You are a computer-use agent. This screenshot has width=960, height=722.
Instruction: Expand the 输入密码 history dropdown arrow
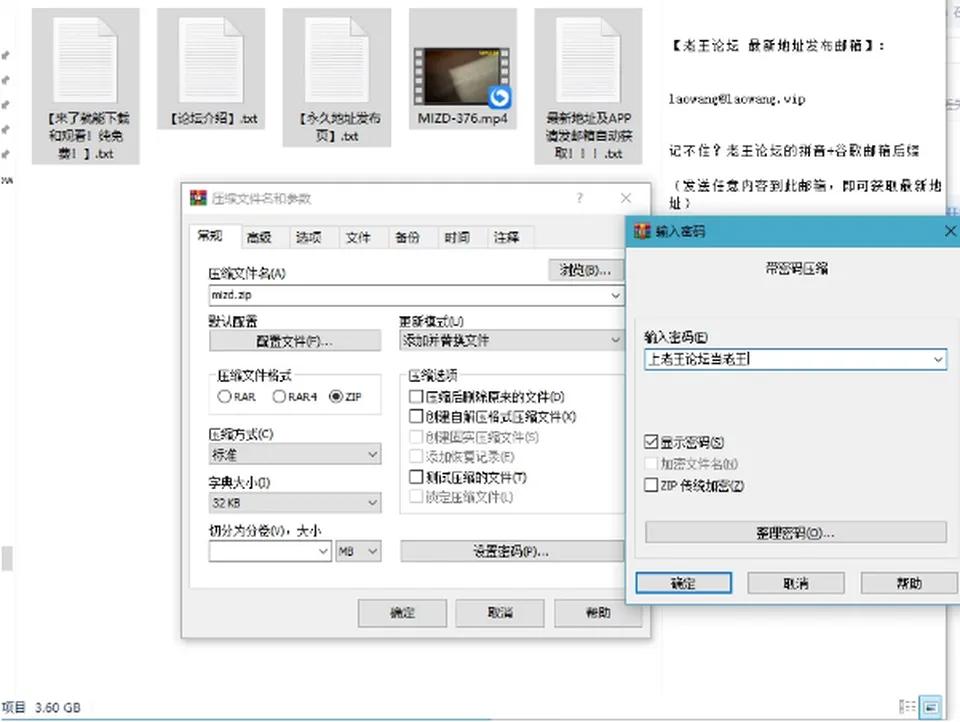pyautogui.click(x=937, y=359)
